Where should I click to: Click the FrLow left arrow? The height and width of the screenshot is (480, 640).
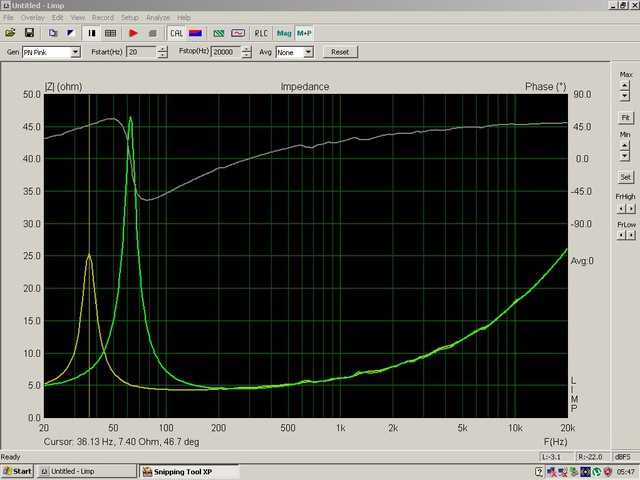621,235
